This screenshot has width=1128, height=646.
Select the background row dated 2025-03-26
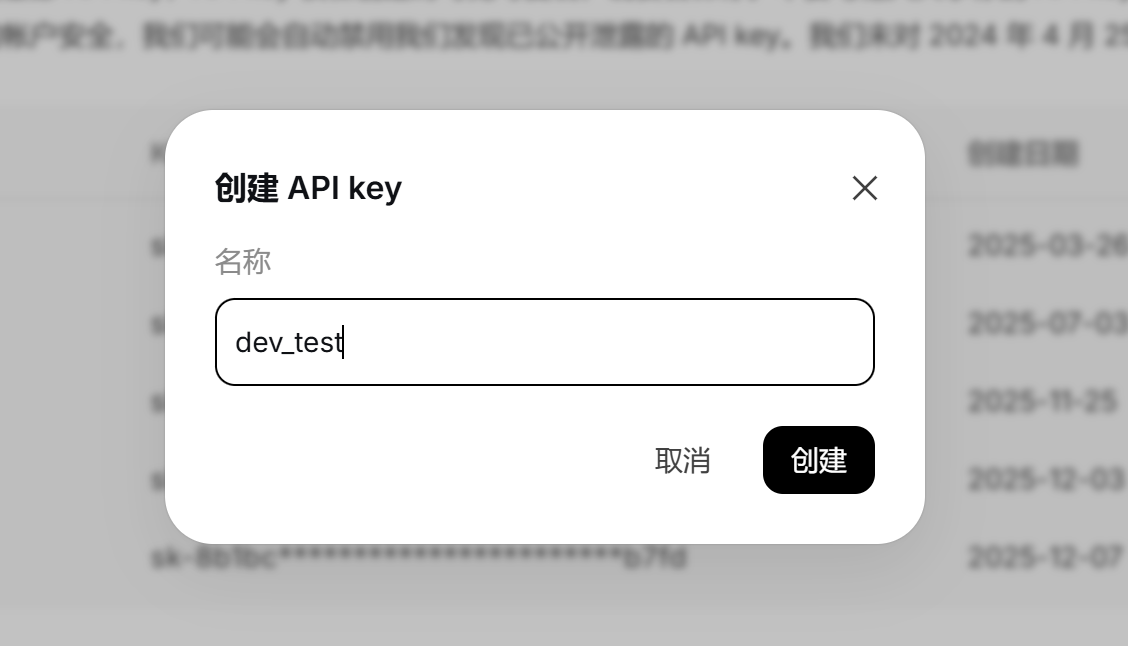point(1048,245)
